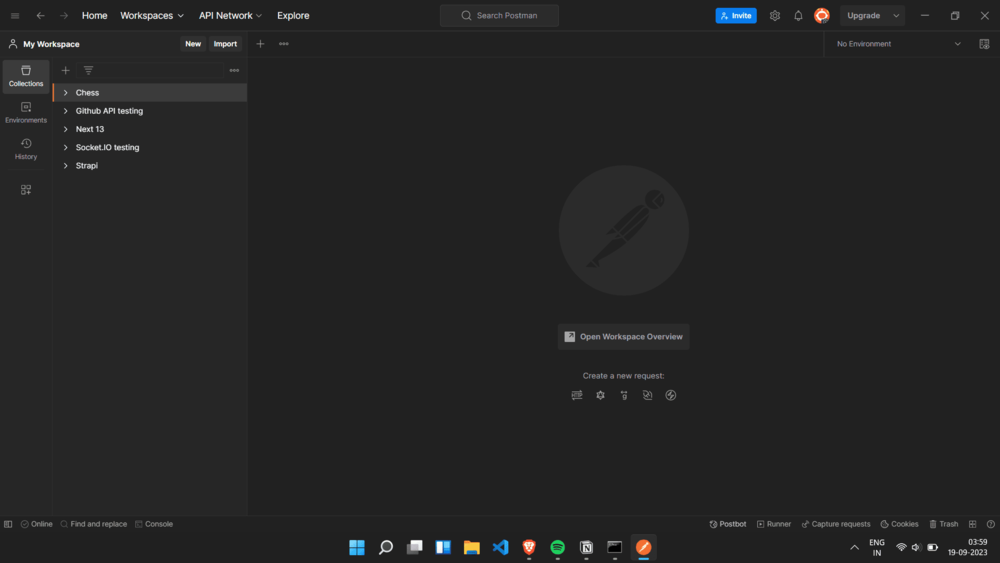Open help icon in status bar

click(x=990, y=524)
